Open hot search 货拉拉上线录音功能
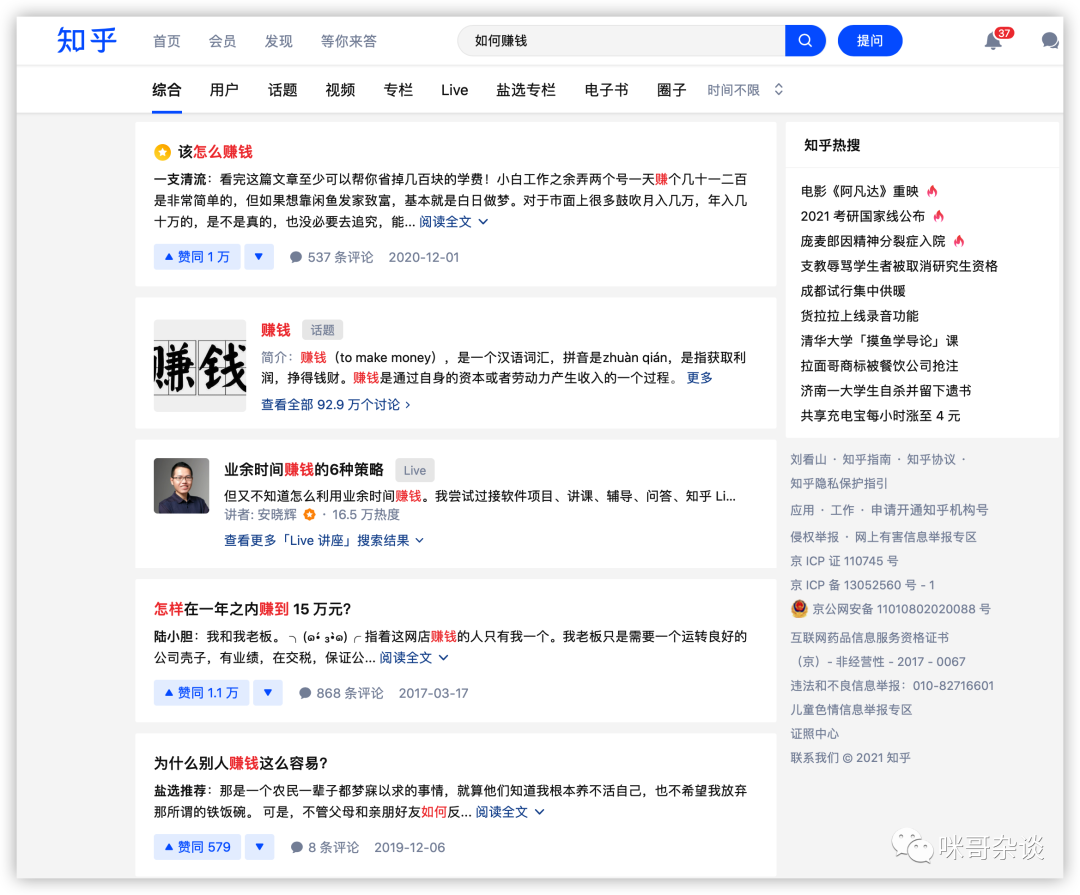Image resolution: width=1080 pixels, height=895 pixels. click(x=859, y=316)
